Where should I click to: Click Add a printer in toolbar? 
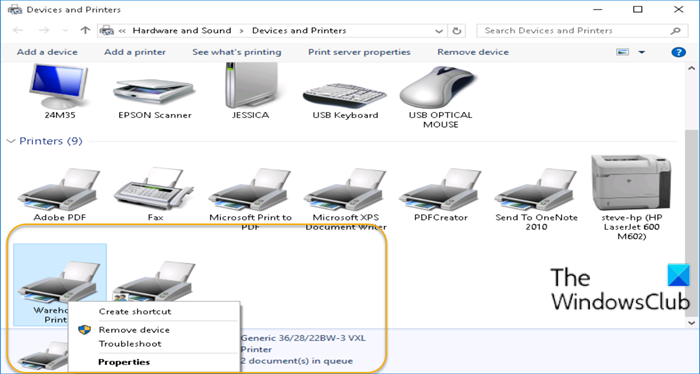(x=135, y=52)
